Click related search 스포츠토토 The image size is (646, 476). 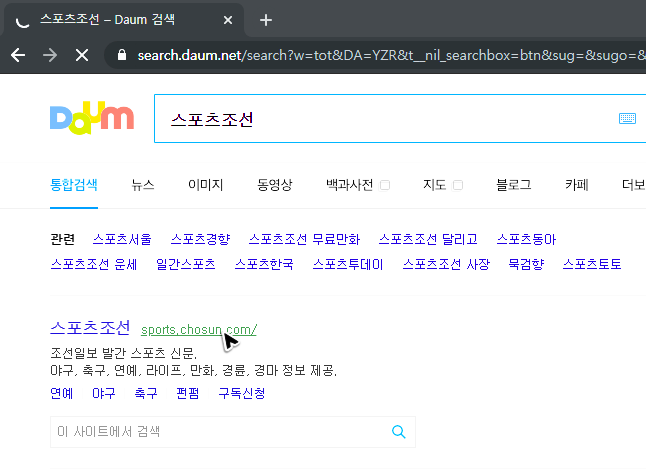click(592, 264)
